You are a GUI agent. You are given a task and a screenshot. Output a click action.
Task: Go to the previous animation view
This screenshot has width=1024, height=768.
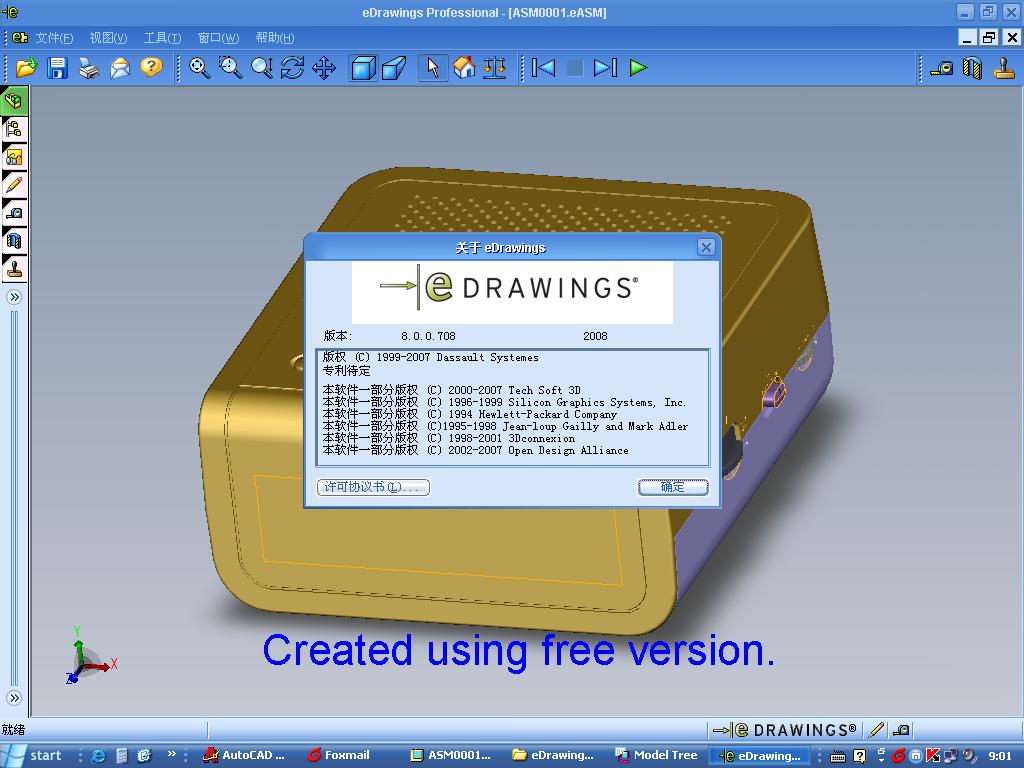(543, 68)
